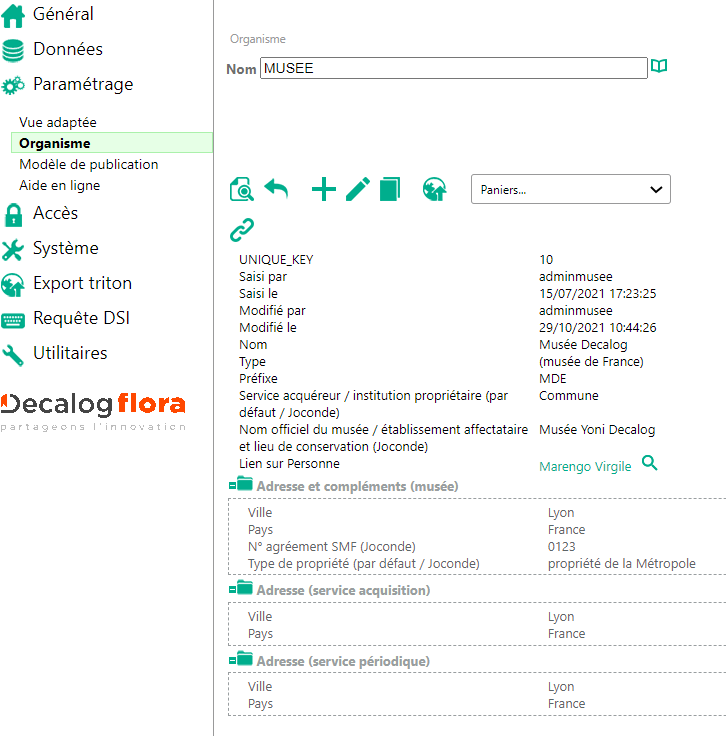The width and height of the screenshot is (726, 736).
Task: Open the Général menu
Action: [x=63, y=14]
